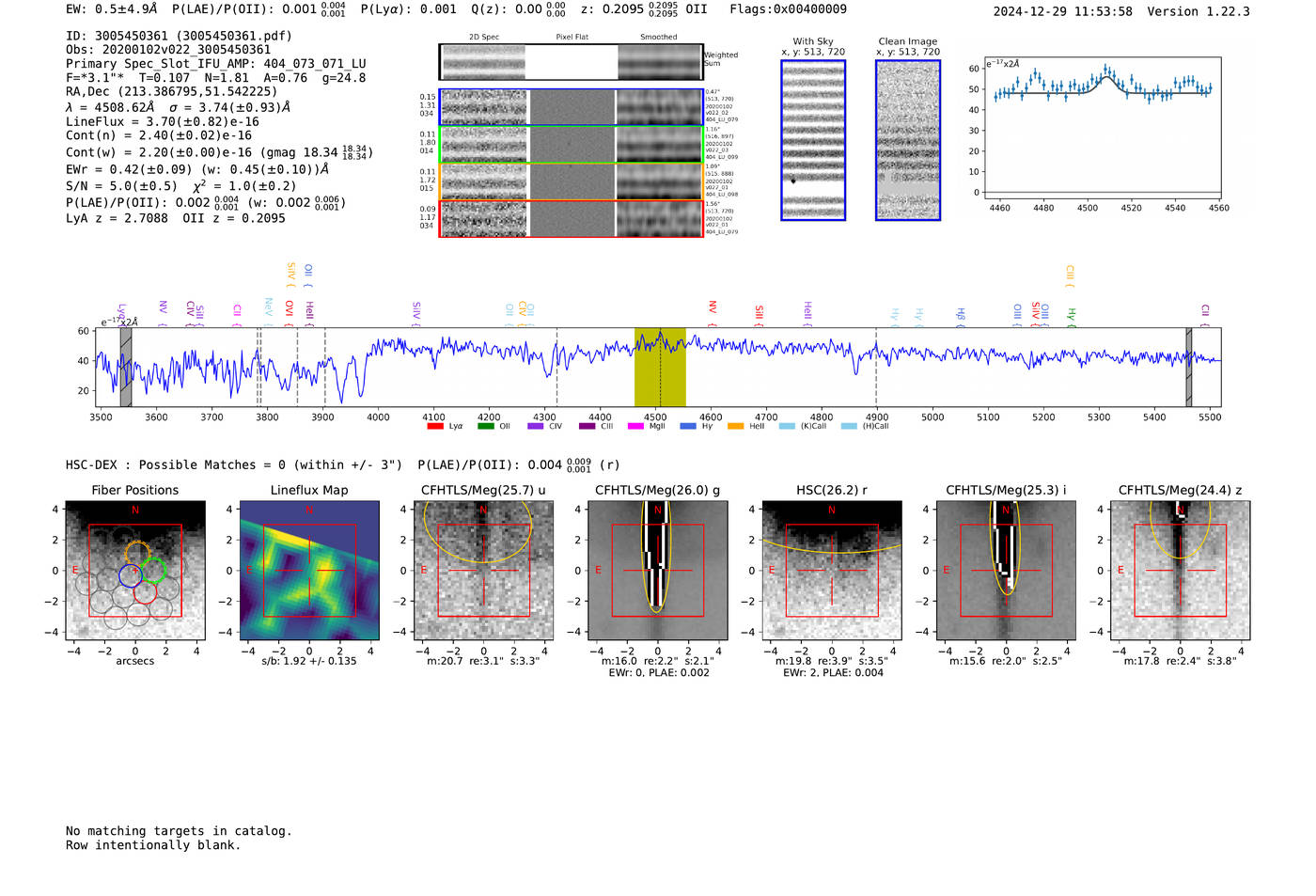The image size is (1316, 896).
Task: Click the yellow highlighted band in spectrum
Action: tap(660, 368)
